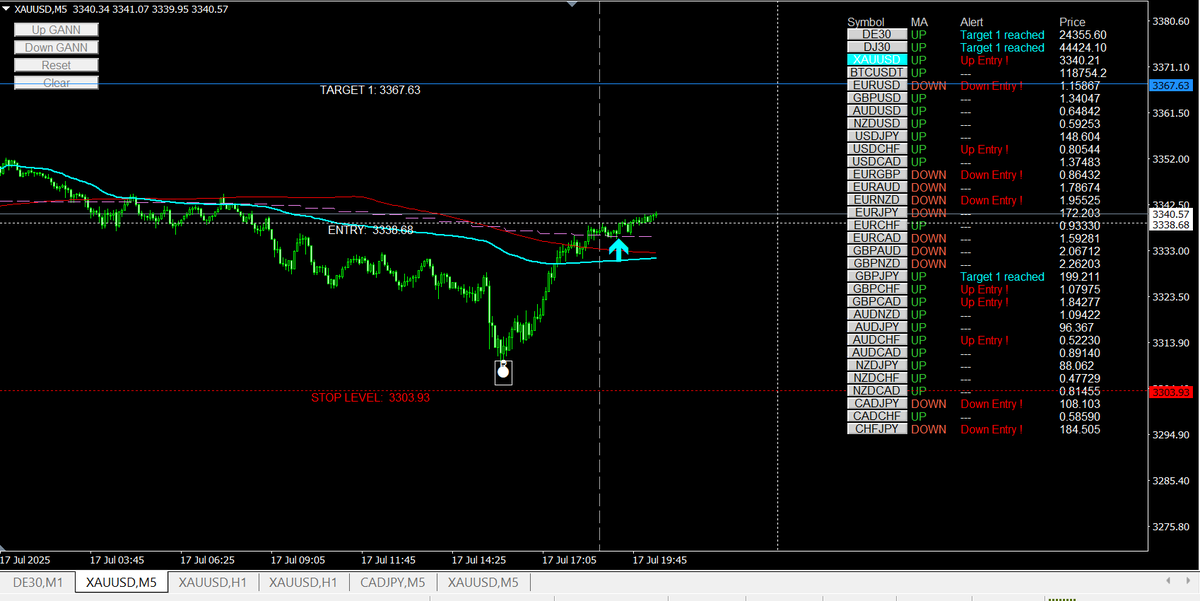Viewport: 1200px width, 601px height.
Task: Click the 17 Jul 14:25 time label
Action: point(479,561)
